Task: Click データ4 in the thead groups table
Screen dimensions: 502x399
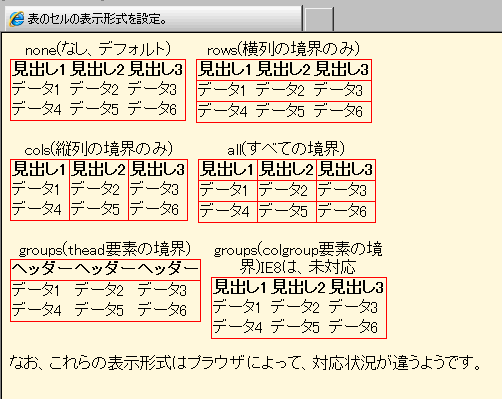Action: (x=36, y=310)
